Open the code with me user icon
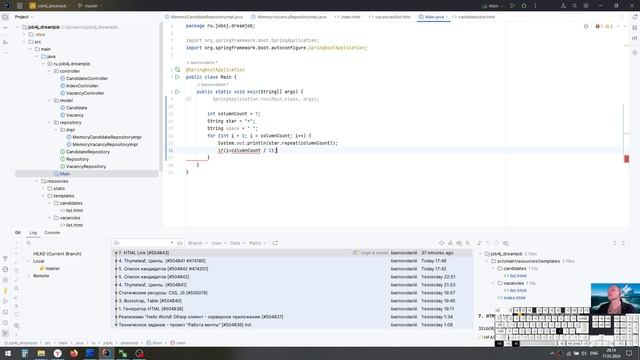640x360 pixels. tap(563, 6)
